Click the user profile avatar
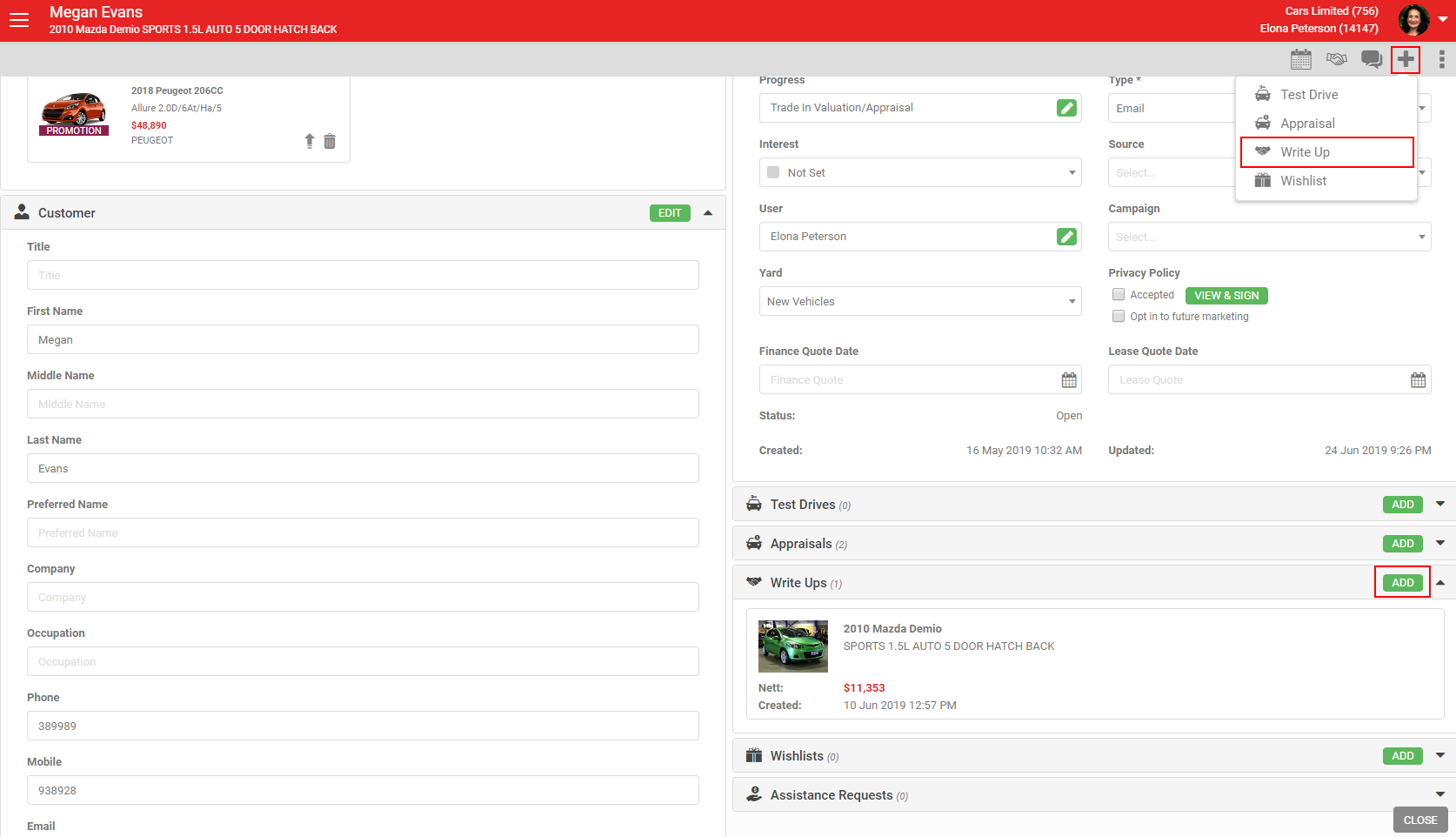 (1414, 19)
